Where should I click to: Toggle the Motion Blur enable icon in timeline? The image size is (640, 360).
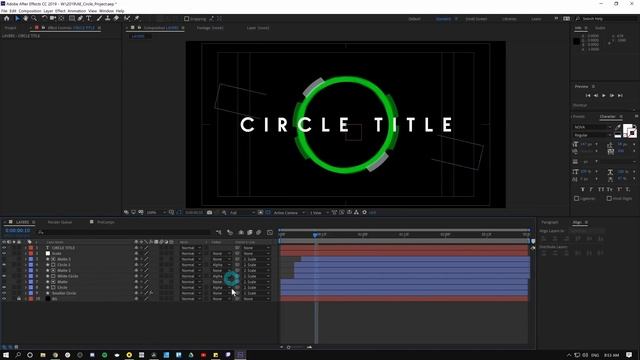pos(259,232)
